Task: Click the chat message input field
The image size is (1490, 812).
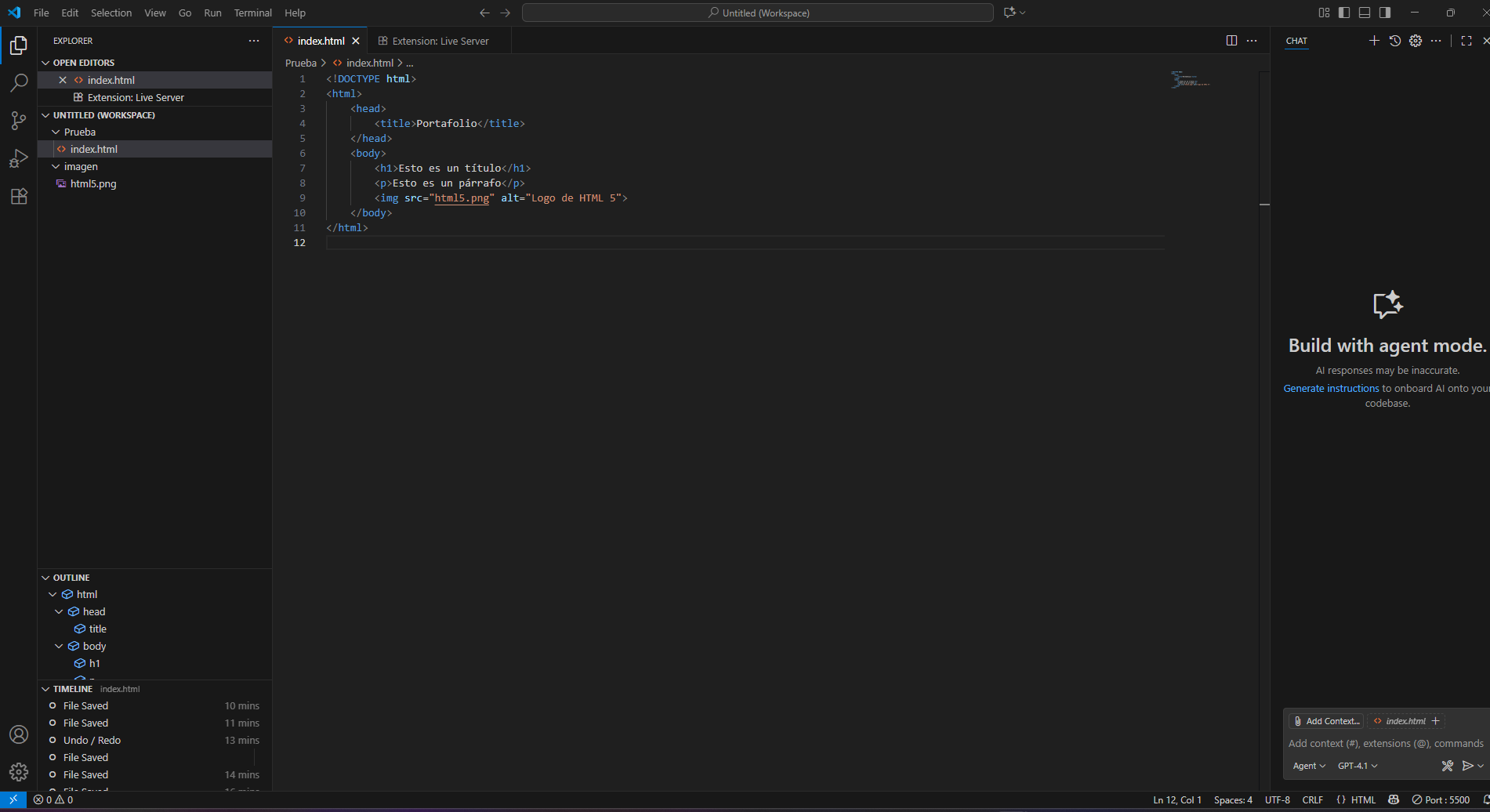Action: pos(1386,743)
